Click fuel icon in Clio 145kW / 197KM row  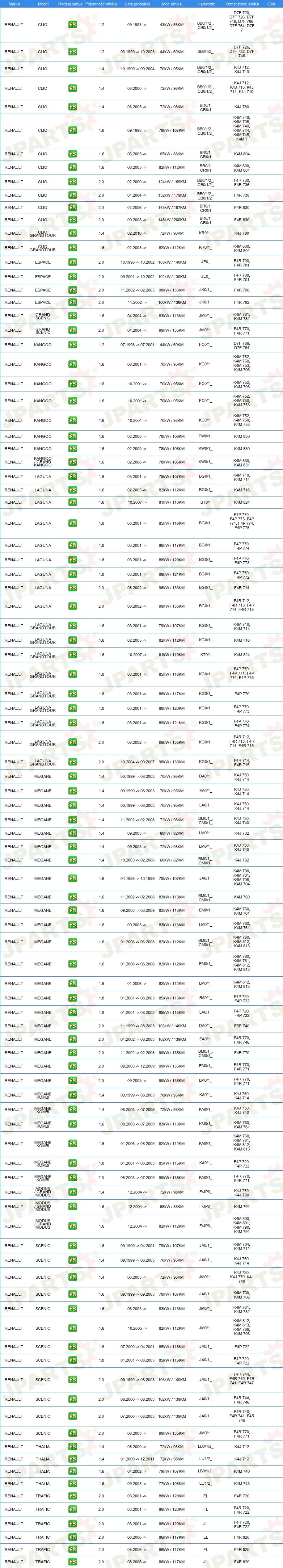(x=72, y=207)
